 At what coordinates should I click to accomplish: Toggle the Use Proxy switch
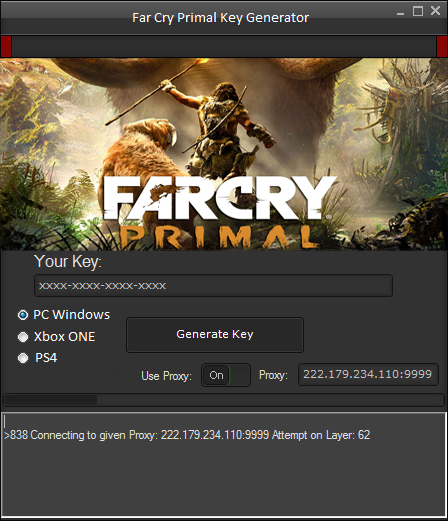pos(226,375)
